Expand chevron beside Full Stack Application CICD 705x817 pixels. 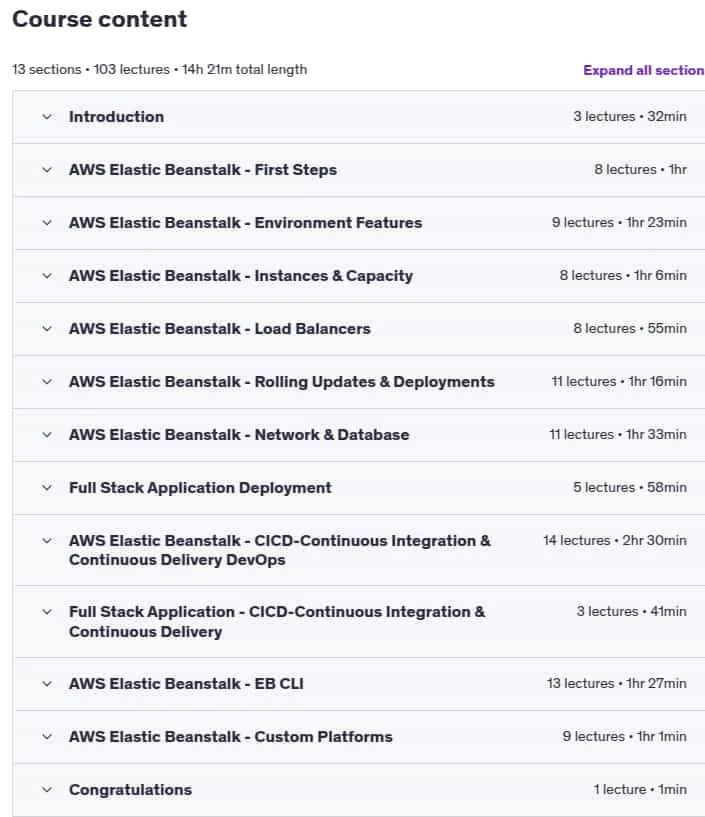(47, 612)
